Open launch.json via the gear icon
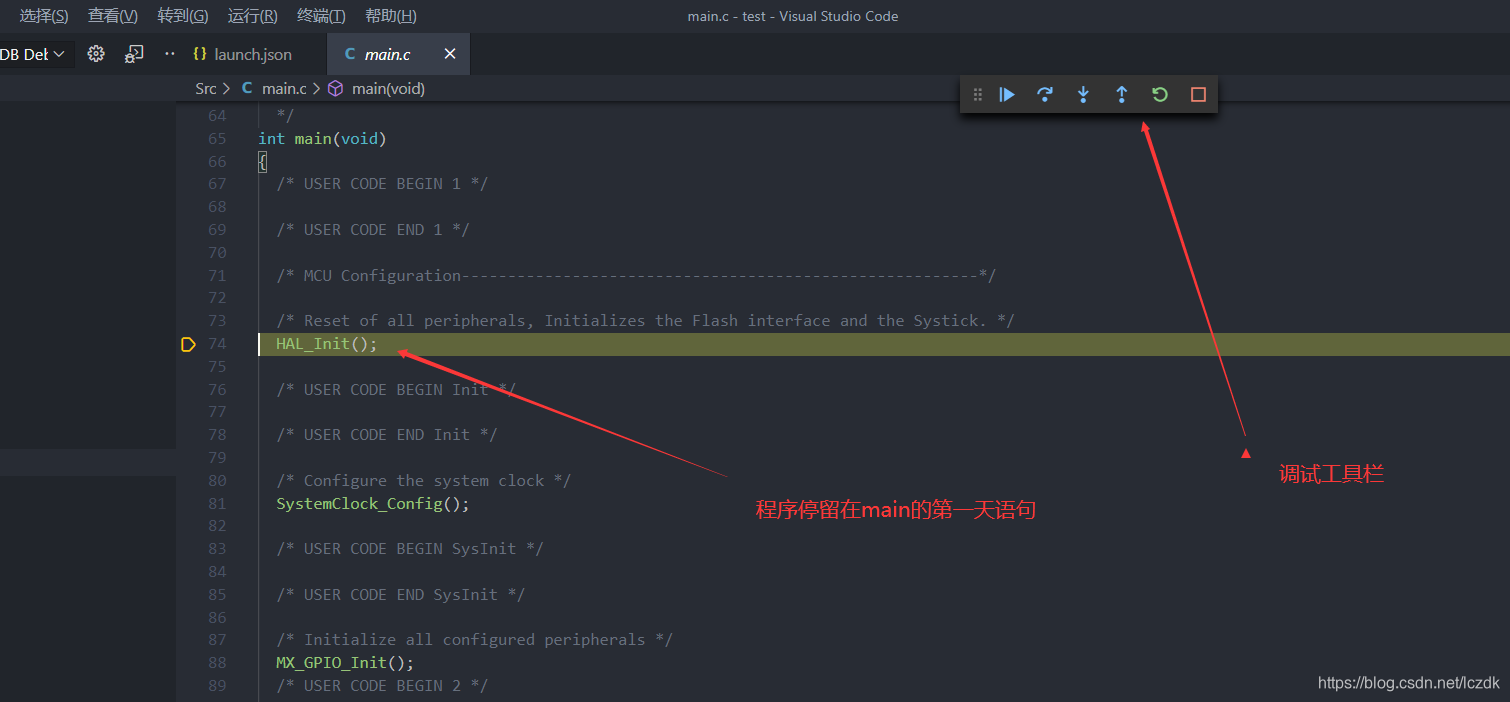1510x702 pixels. tap(95, 53)
